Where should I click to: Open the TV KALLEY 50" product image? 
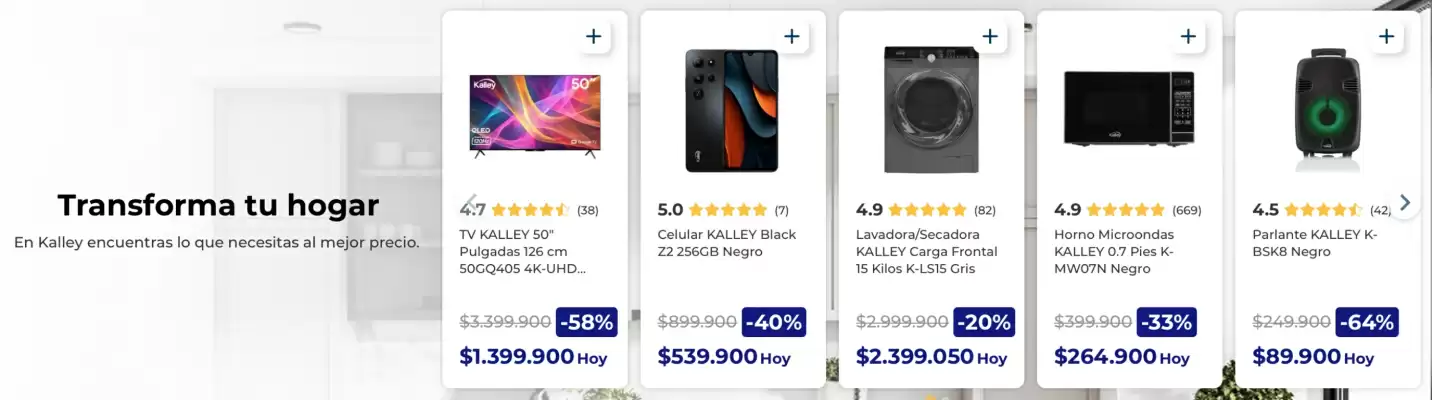click(x=535, y=113)
